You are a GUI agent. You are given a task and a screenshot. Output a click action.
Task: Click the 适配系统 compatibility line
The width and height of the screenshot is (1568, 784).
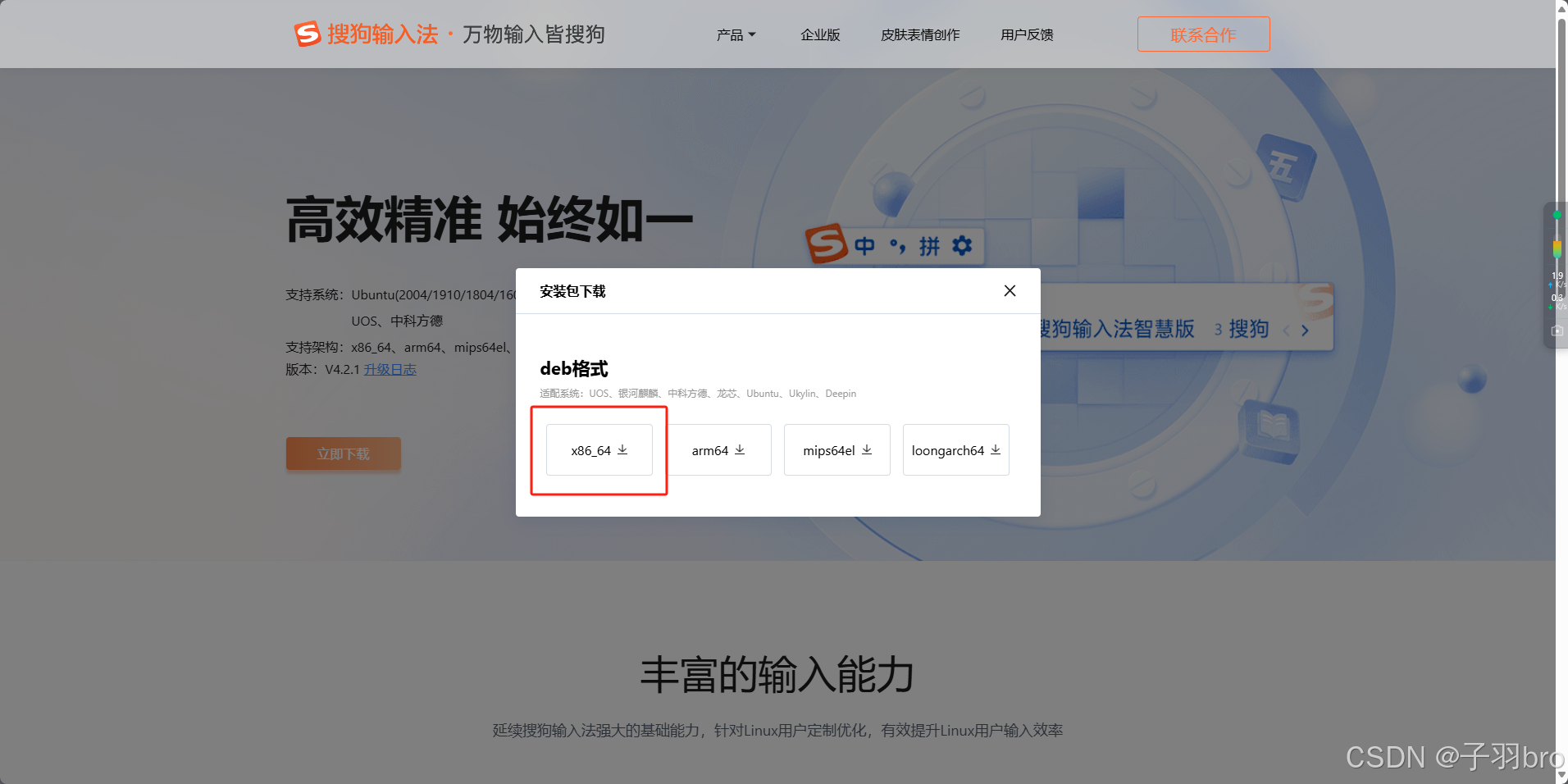tap(698, 394)
